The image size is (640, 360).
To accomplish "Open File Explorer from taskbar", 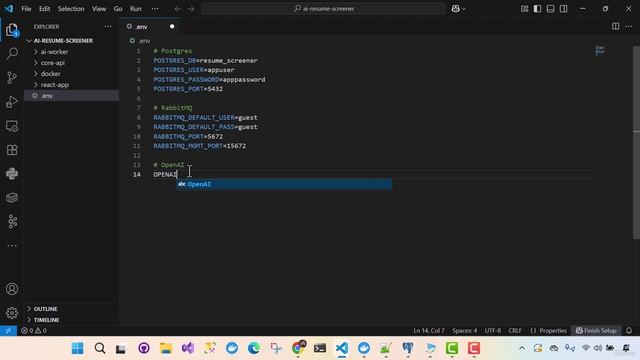I will pos(166,348).
